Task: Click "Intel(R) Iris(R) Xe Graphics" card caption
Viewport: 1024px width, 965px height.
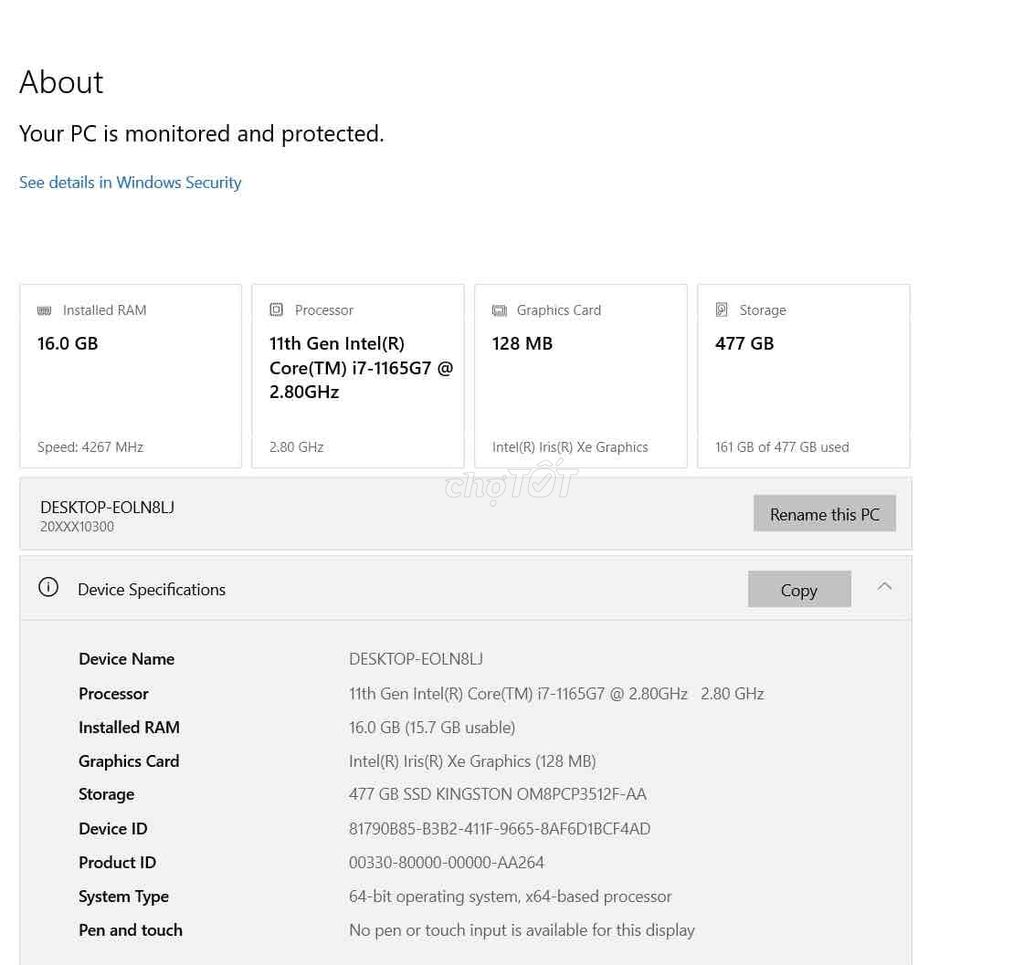Action: 570,447
